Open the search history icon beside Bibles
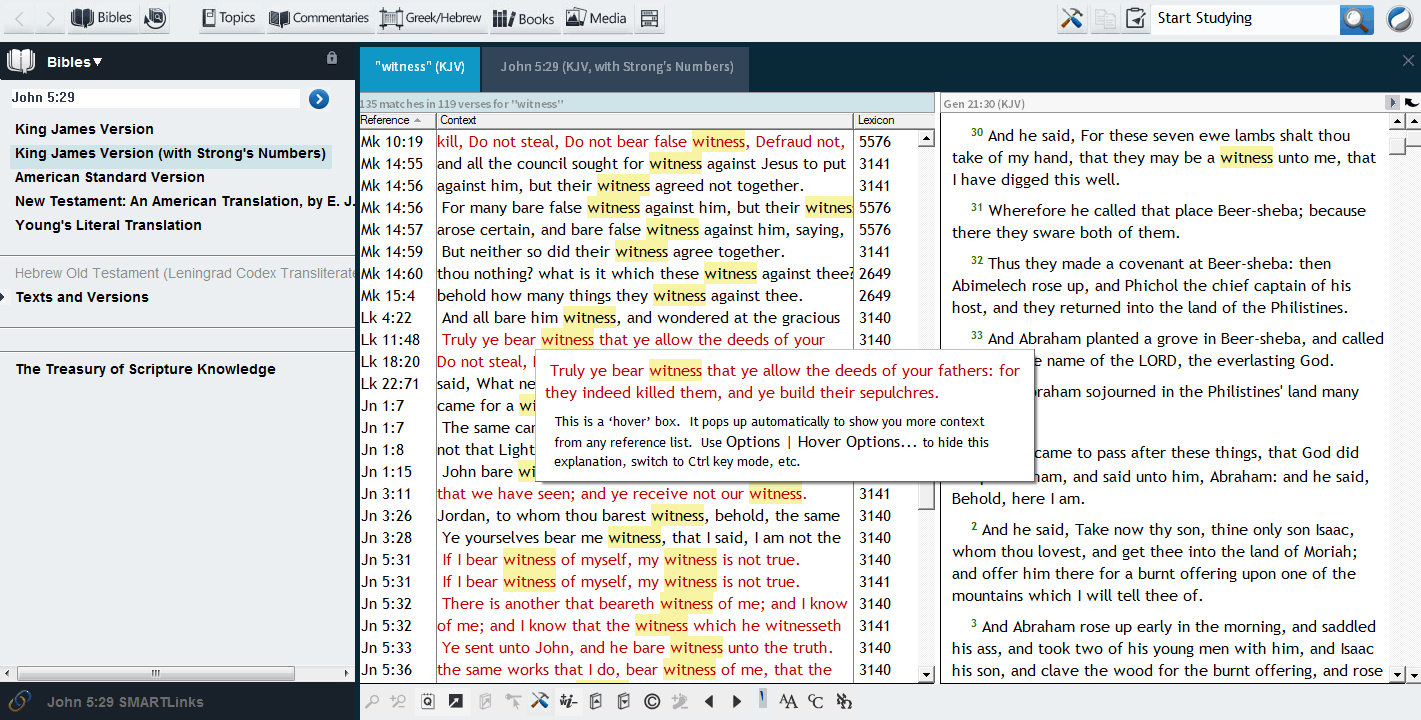The image size is (1421, 720). pos(155,18)
